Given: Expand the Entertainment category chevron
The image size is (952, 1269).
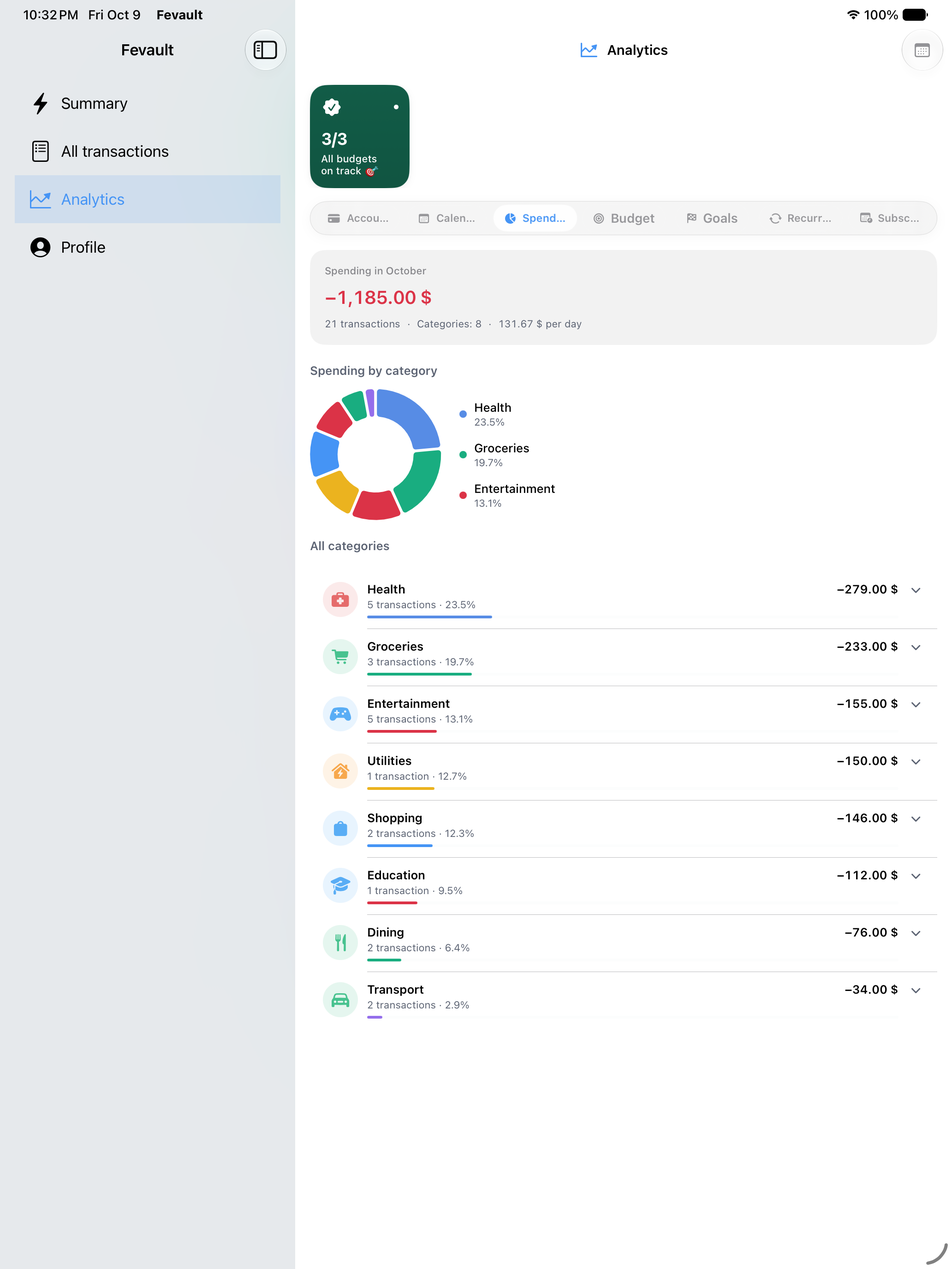Looking at the screenshot, I should pyautogui.click(x=915, y=704).
